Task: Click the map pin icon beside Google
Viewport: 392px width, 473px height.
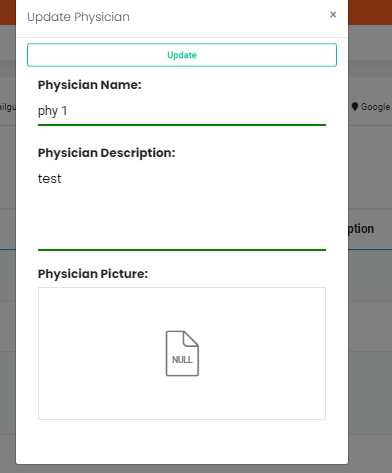Action: 355,107
